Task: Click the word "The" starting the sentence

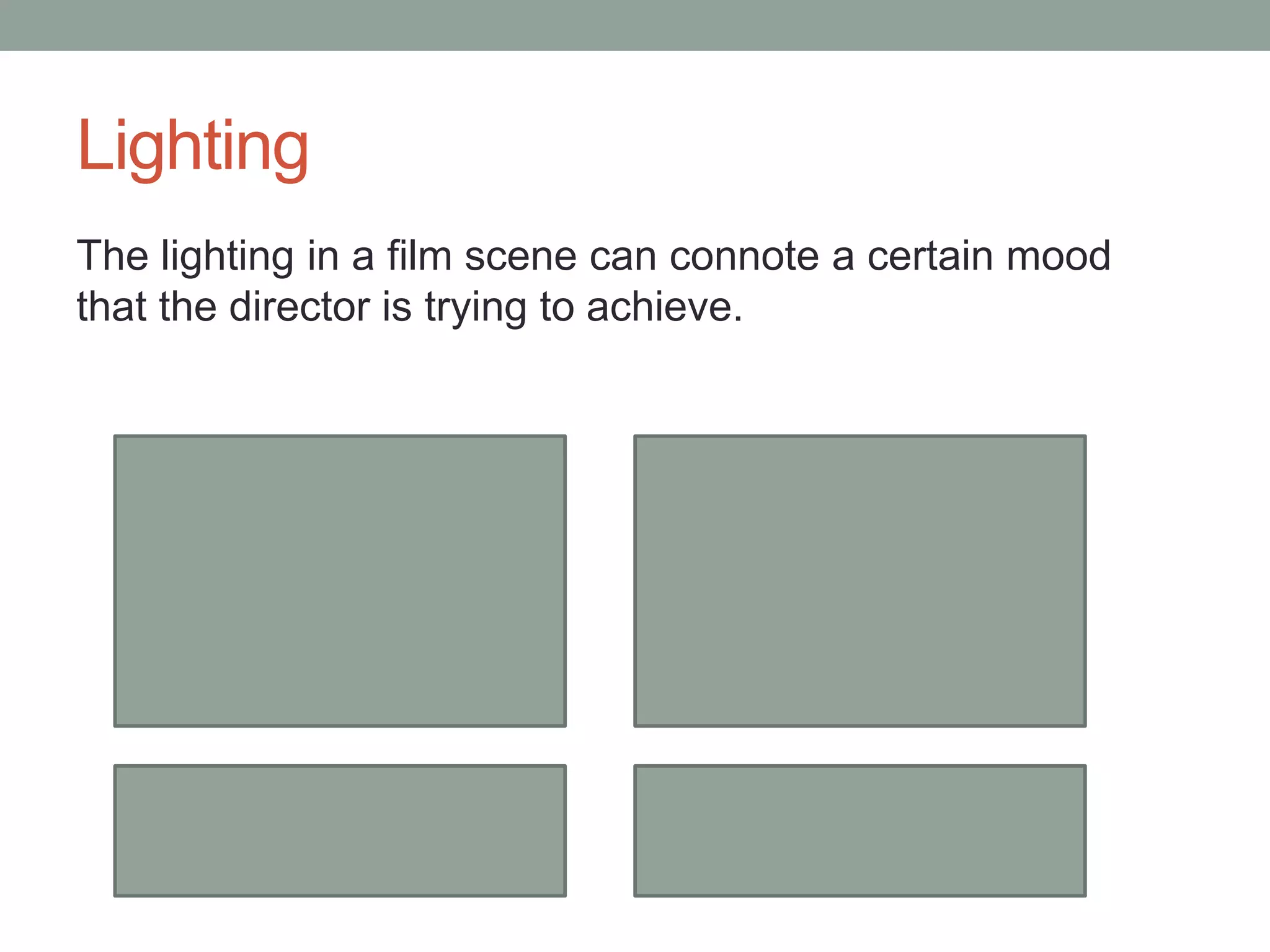Action: point(112,255)
